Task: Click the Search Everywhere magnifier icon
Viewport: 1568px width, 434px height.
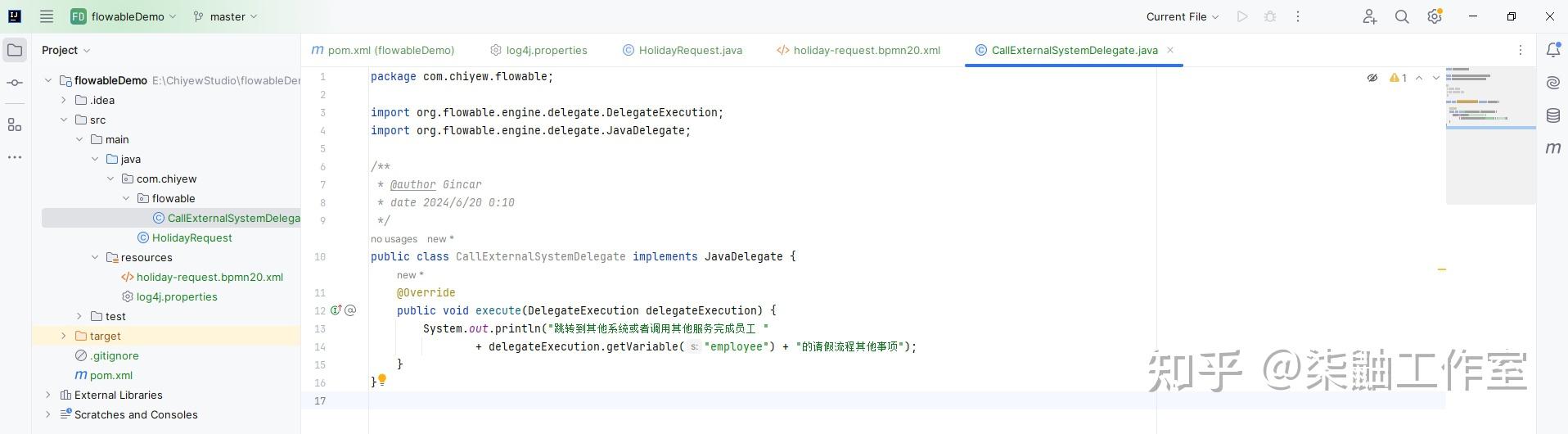Action: pos(1402,16)
